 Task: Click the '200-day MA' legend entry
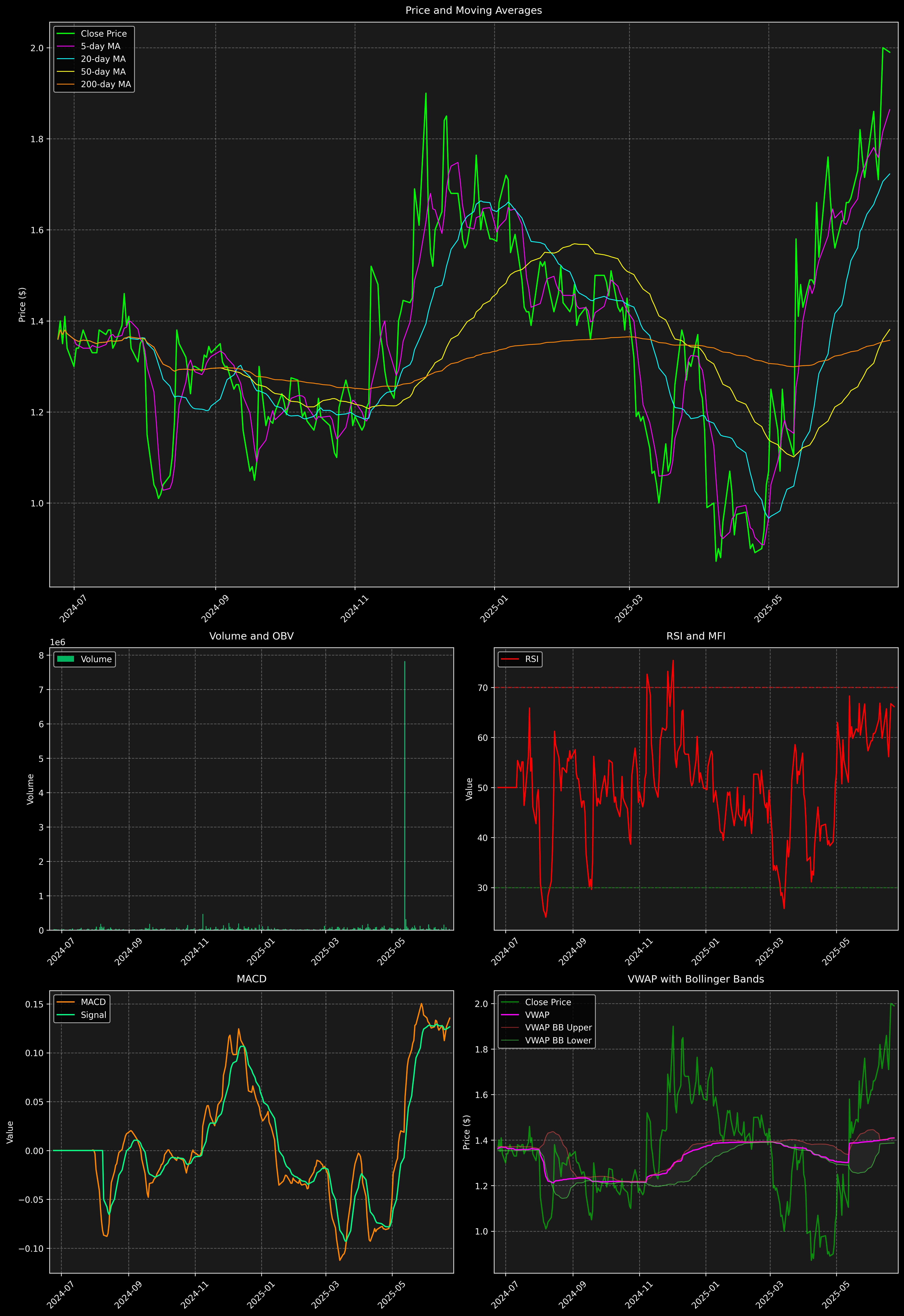pos(94,84)
